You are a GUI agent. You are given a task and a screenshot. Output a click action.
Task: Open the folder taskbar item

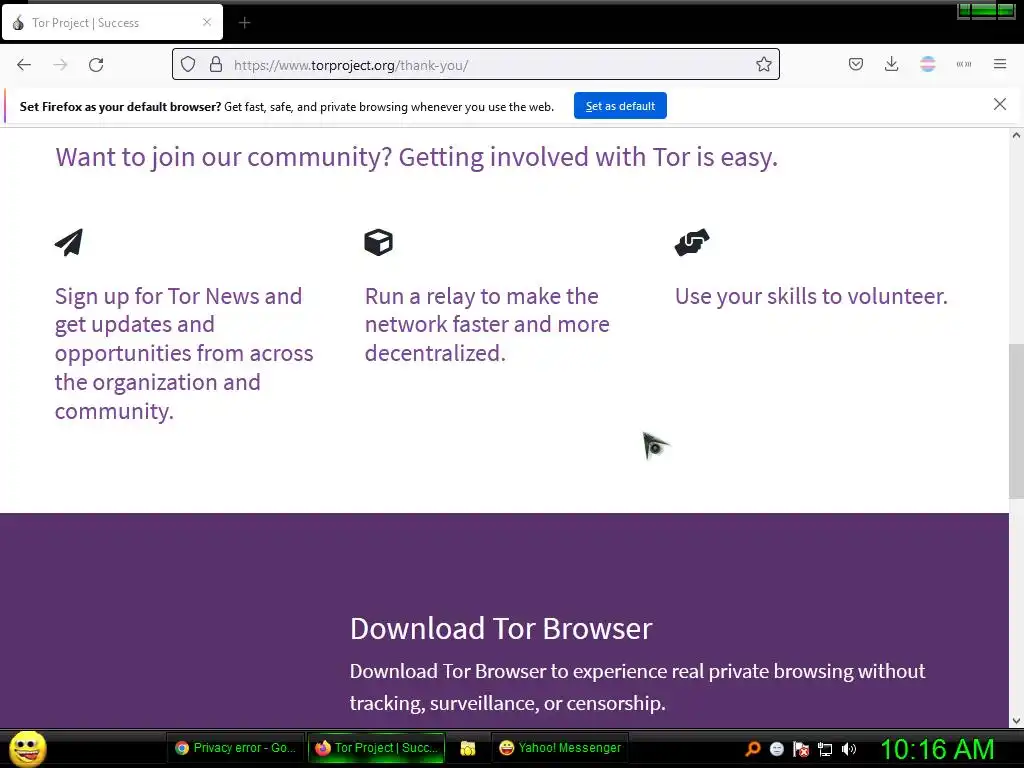pos(468,748)
